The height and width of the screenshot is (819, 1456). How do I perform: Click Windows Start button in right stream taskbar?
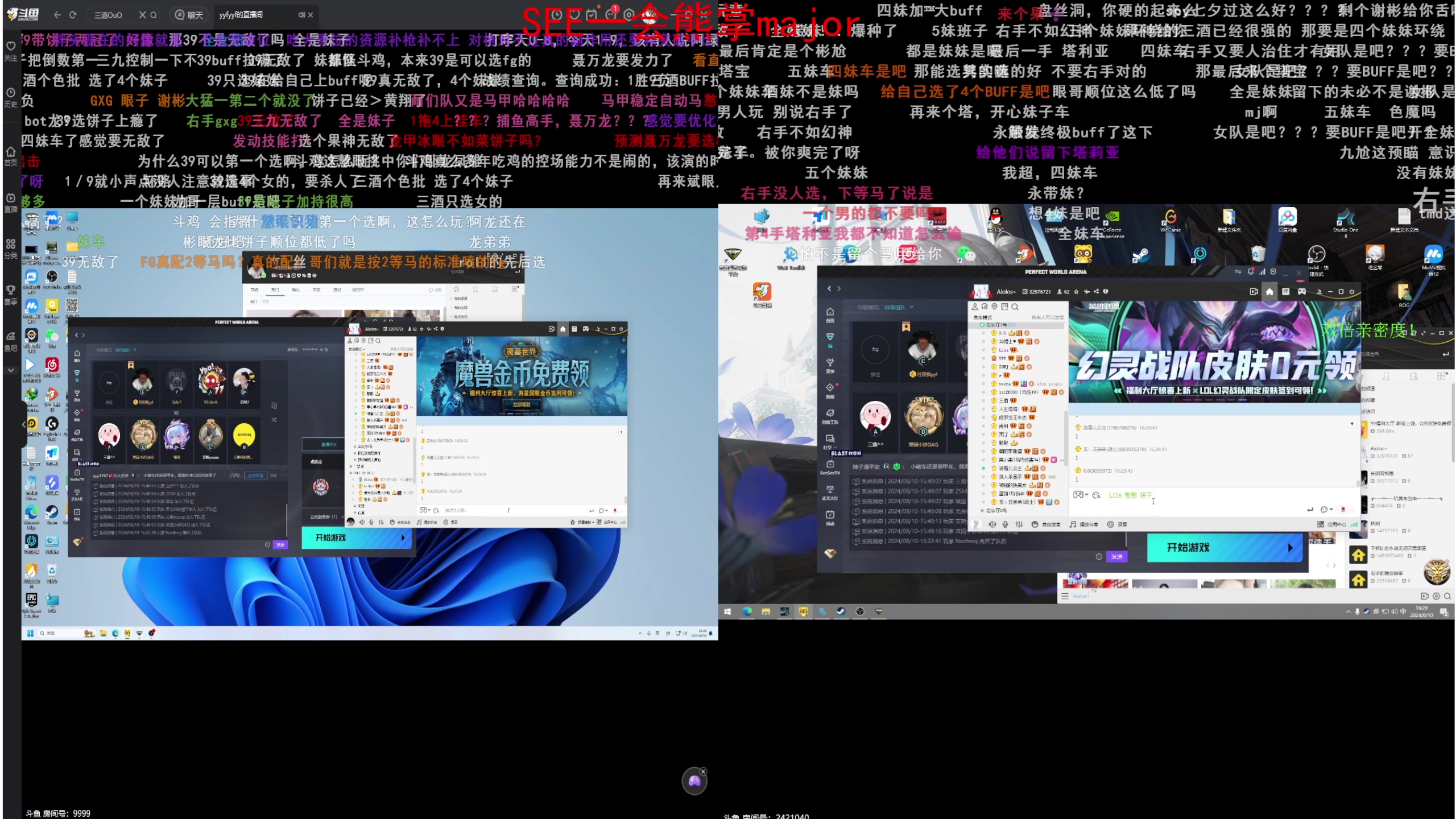(x=727, y=611)
